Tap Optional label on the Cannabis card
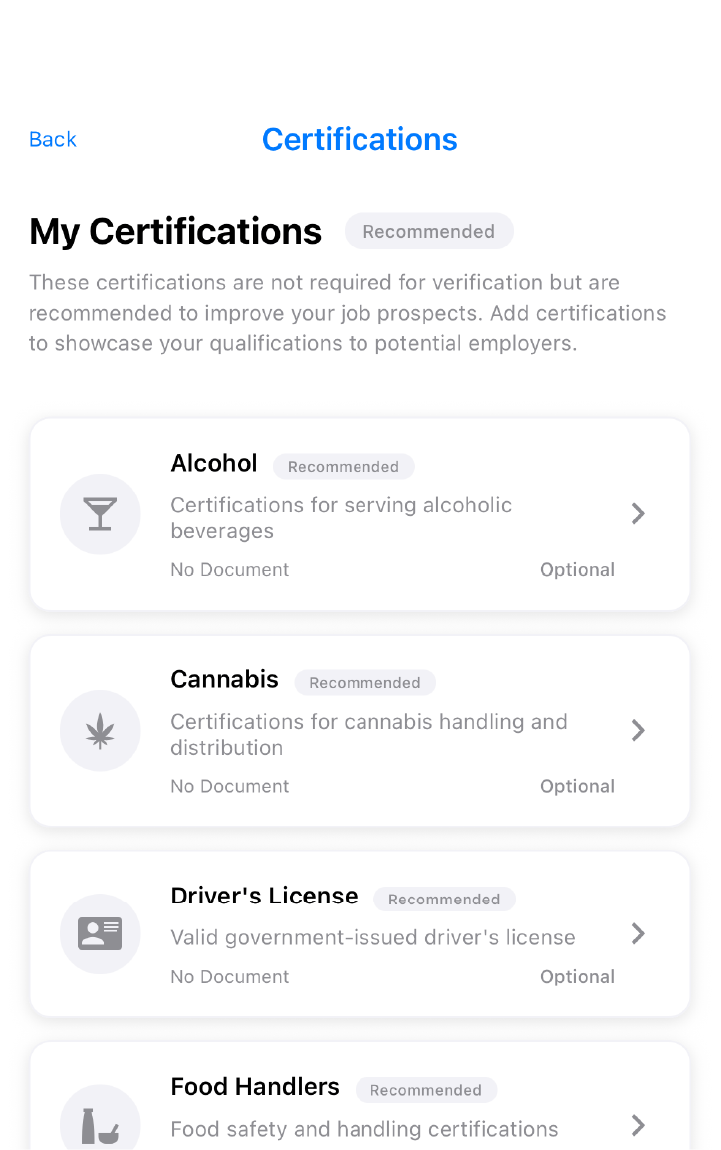Viewport: 721px width, 1150px height. click(x=577, y=786)
